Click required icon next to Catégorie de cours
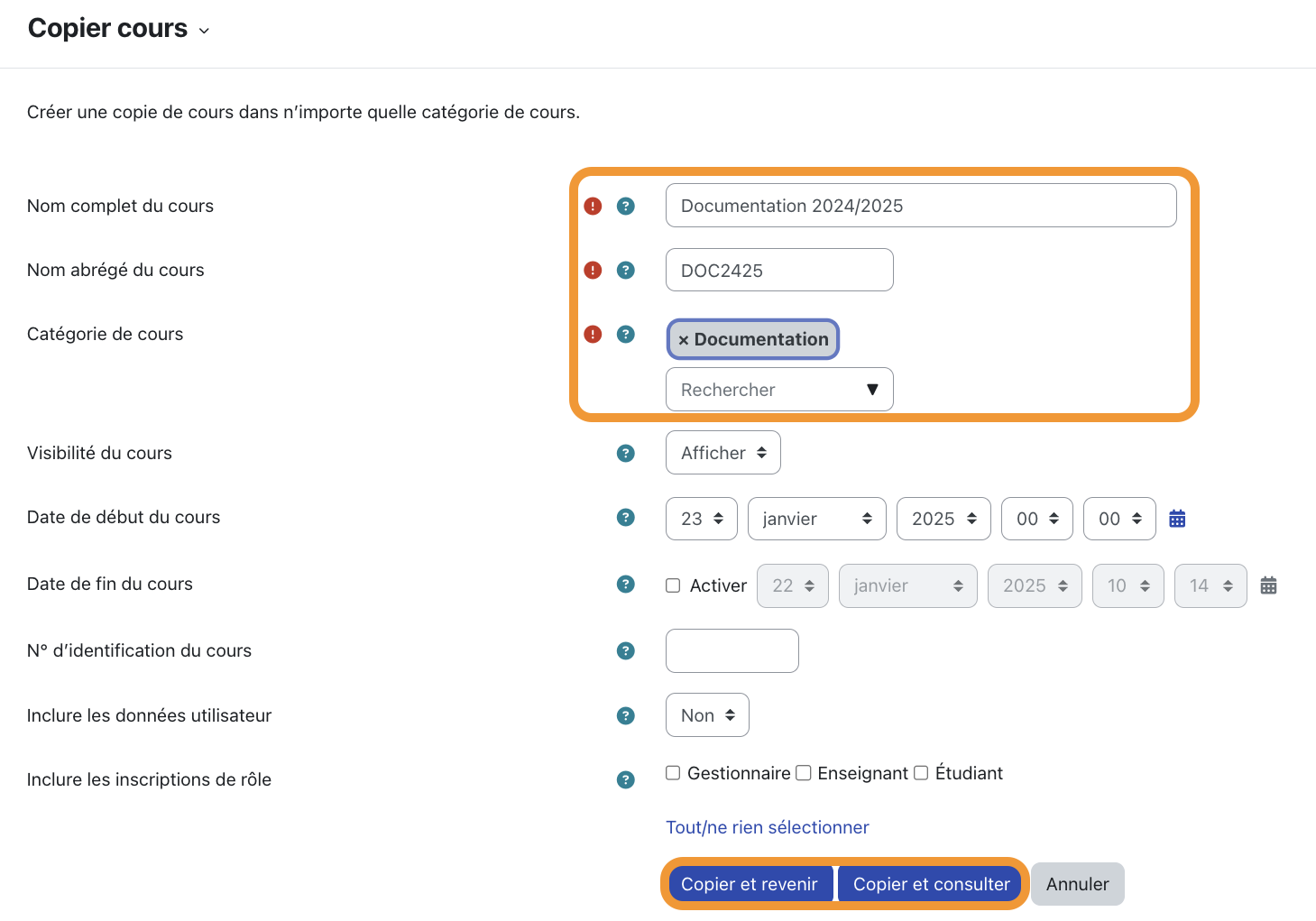Image resolution: width=1316 pixels, height=921 pixels. 593,335
